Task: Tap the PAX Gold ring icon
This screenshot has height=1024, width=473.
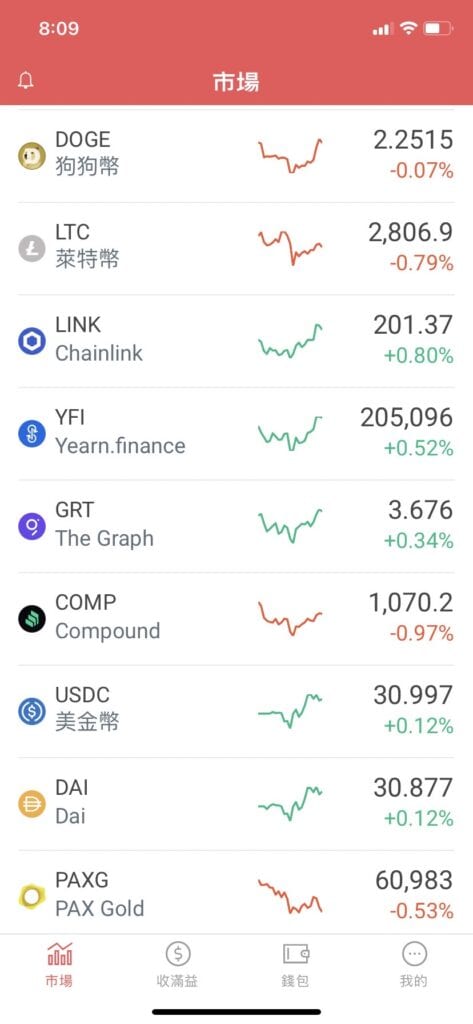Action: pyautogui.click(x=31, y=897)
